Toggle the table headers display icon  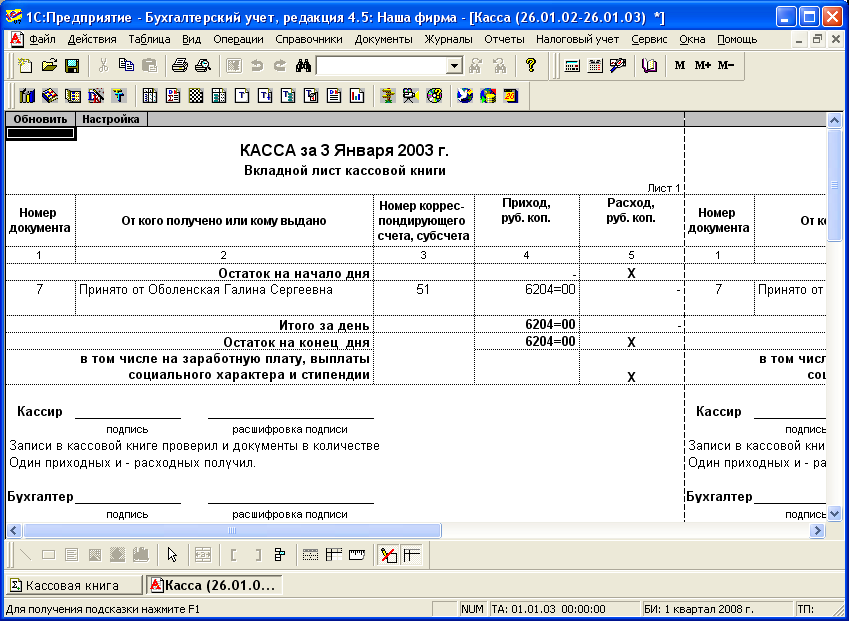tap(334, 554)
